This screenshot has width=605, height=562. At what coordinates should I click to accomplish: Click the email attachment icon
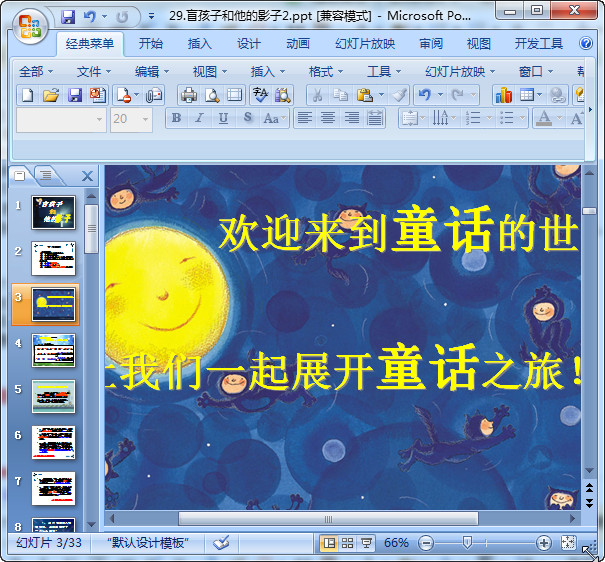pos(154,95)
